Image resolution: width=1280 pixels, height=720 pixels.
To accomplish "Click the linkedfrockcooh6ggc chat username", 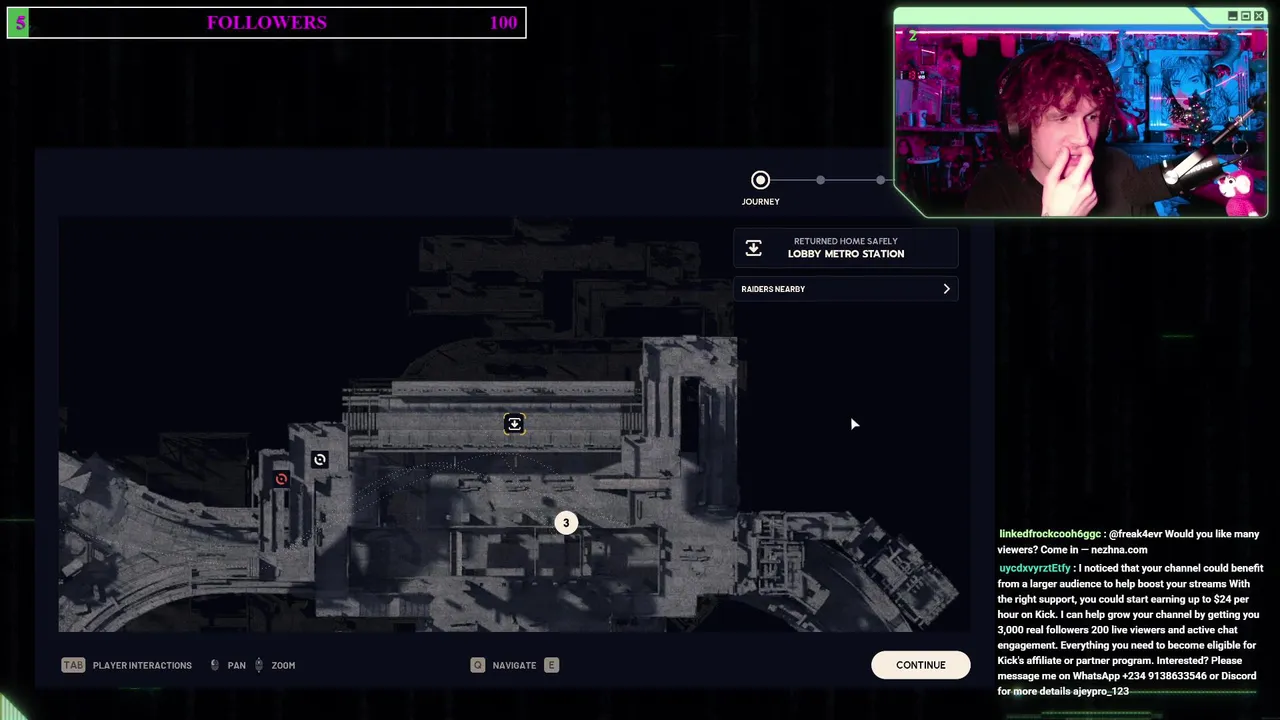I will coord(1049,535).
